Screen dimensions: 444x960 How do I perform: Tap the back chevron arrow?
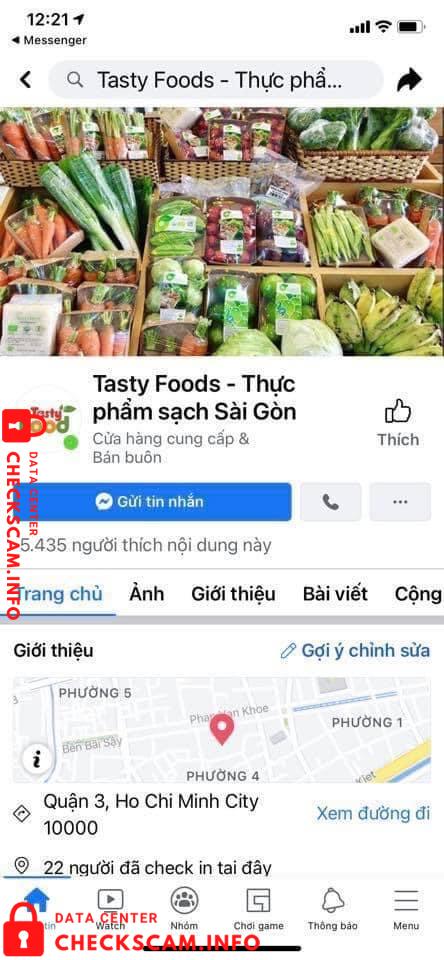point(25,80)
